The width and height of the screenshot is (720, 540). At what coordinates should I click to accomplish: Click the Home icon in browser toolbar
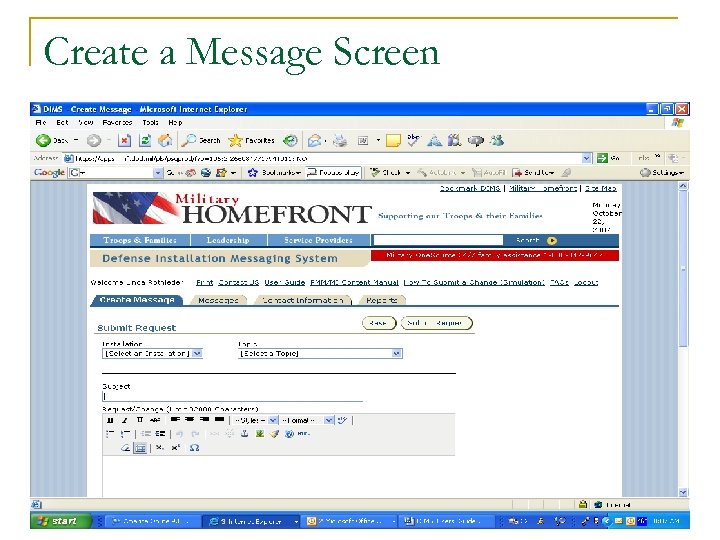165,141
